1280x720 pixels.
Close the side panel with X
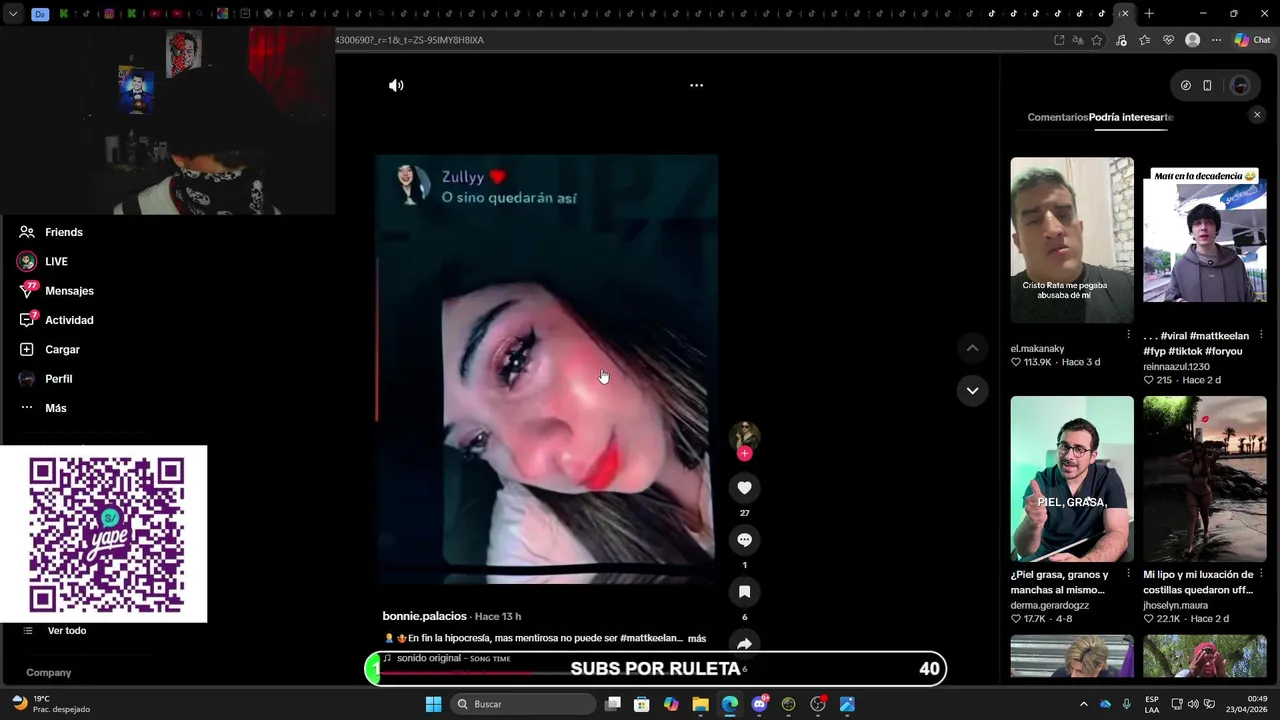click(1257, 115)
